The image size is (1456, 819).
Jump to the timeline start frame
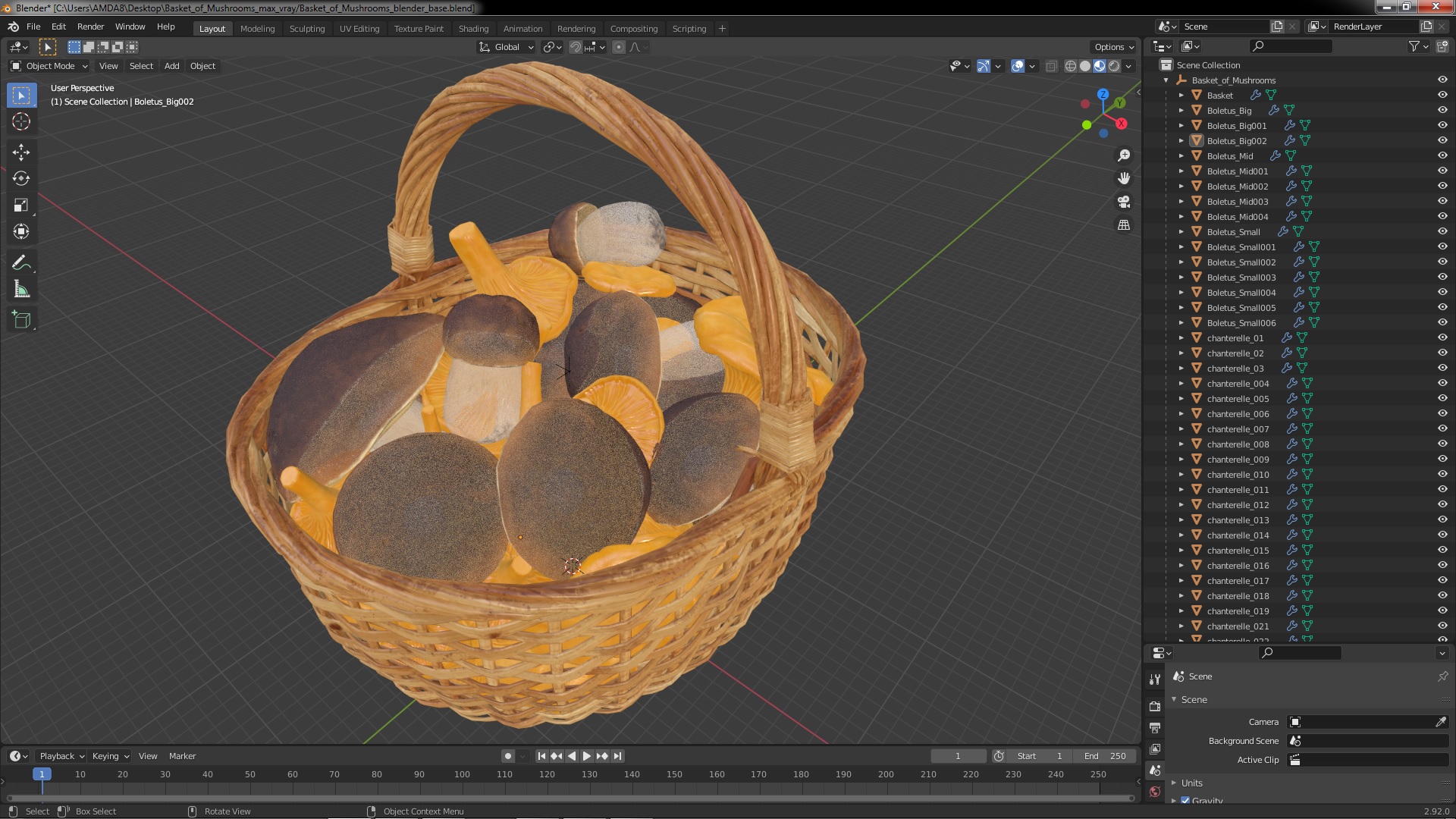[x=541, y=756]
